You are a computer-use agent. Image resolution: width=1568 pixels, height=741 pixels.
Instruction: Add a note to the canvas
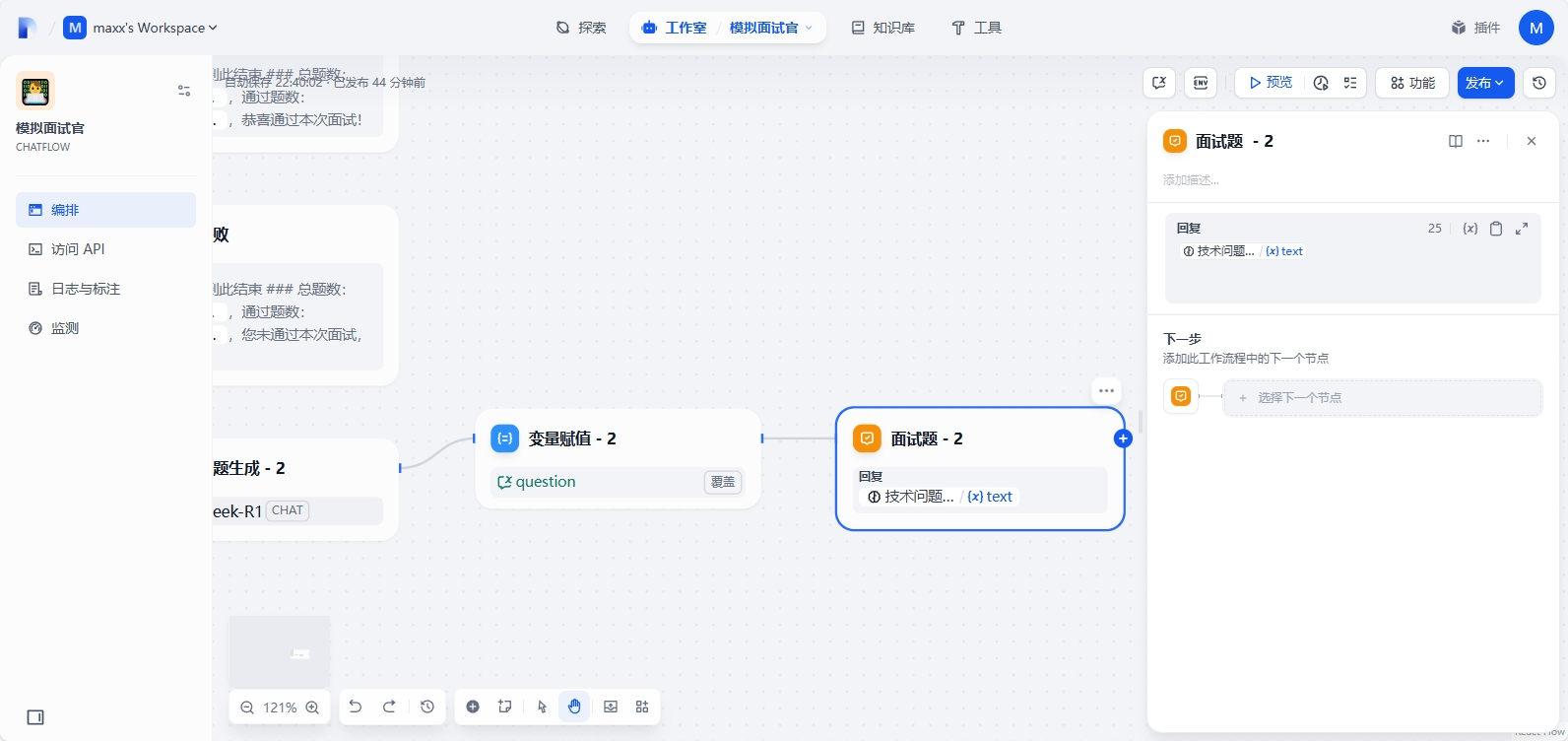click(x=505, y=707)
